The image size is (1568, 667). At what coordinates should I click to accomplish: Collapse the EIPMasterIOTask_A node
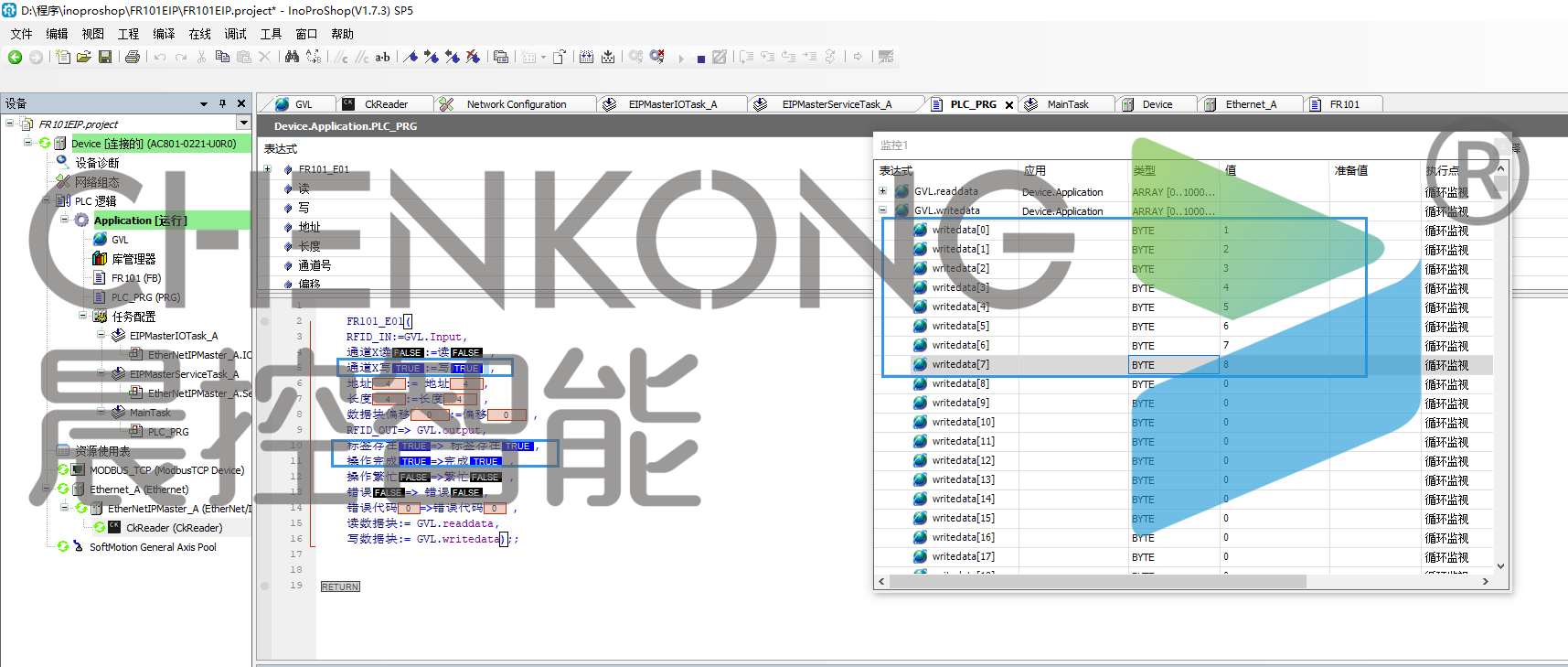101,335
